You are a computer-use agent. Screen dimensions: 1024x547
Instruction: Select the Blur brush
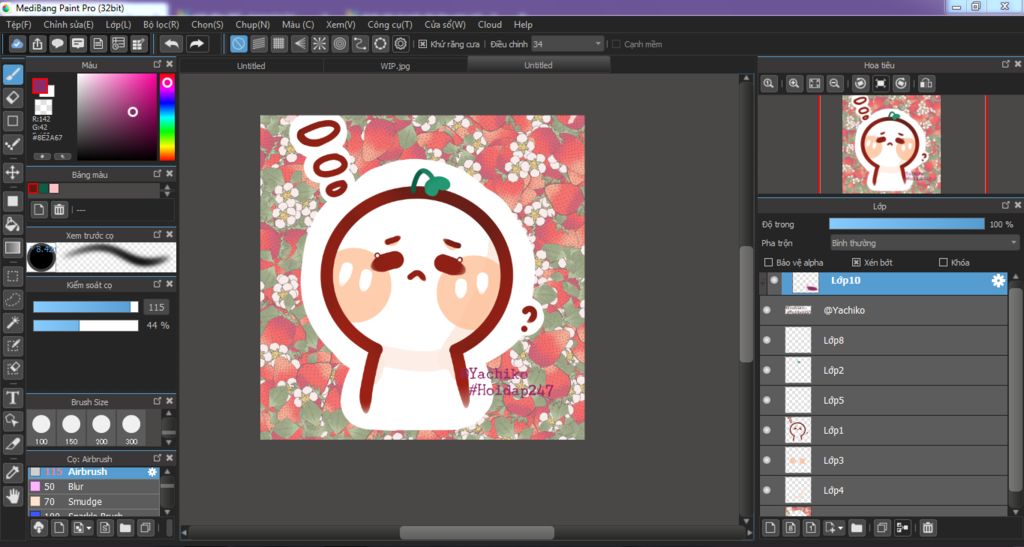click(93, 486)
